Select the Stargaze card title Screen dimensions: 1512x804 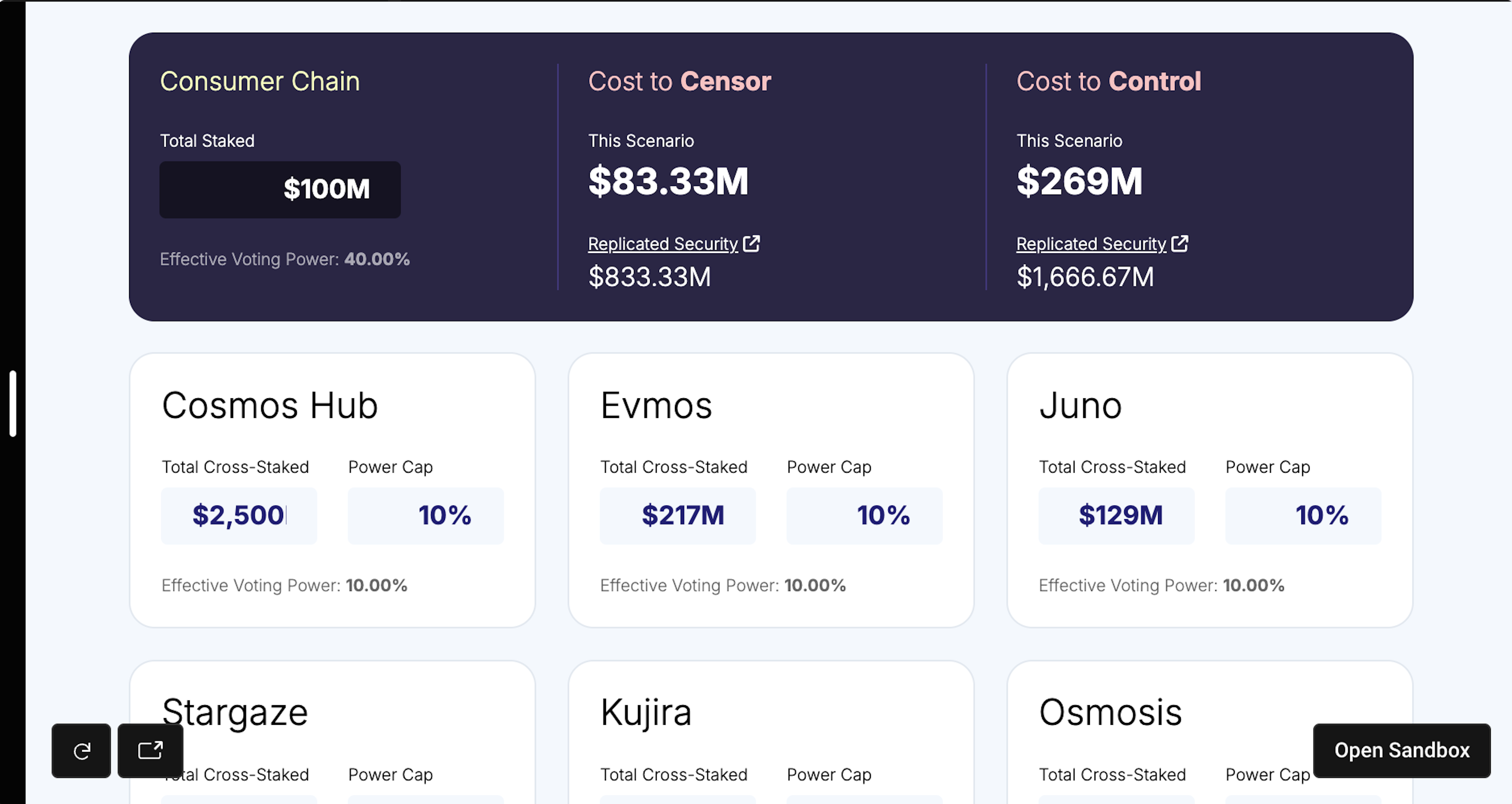tap(235, 713)
